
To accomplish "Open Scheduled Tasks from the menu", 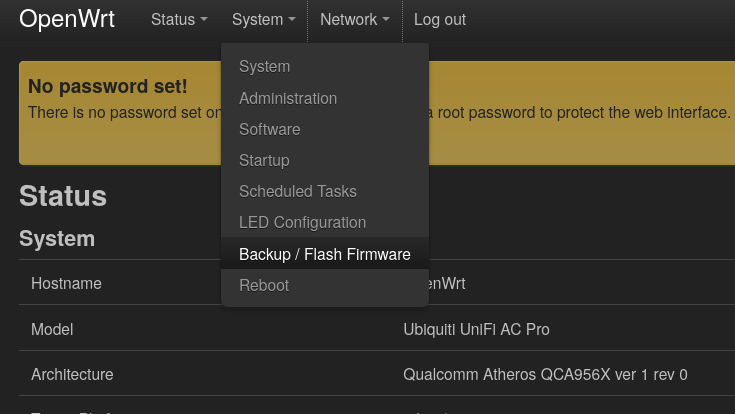I will (x=297, y=191).
